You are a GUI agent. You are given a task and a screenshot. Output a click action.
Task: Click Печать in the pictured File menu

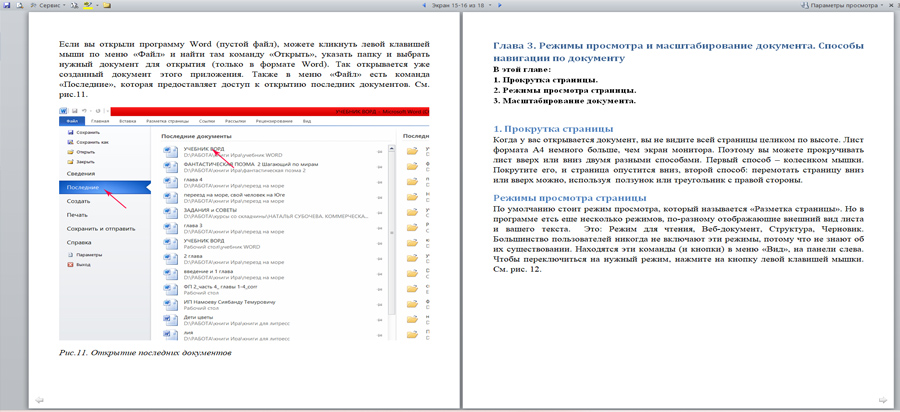tap(77, 214)
